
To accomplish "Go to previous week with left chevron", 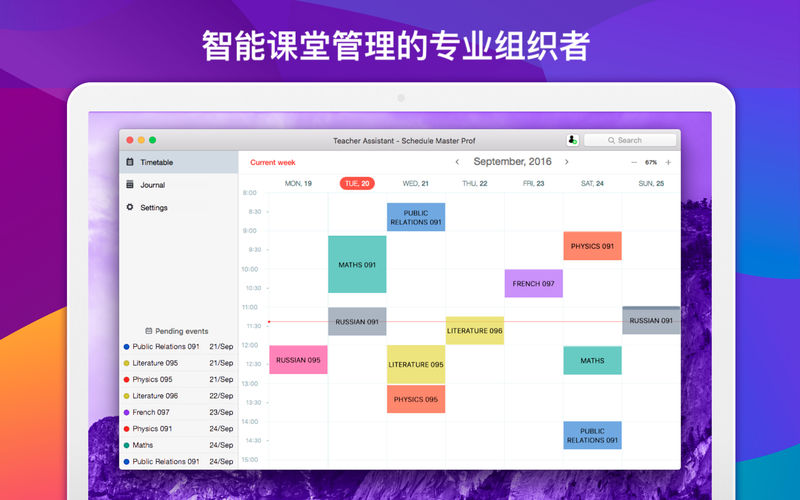I will [457, 162].
